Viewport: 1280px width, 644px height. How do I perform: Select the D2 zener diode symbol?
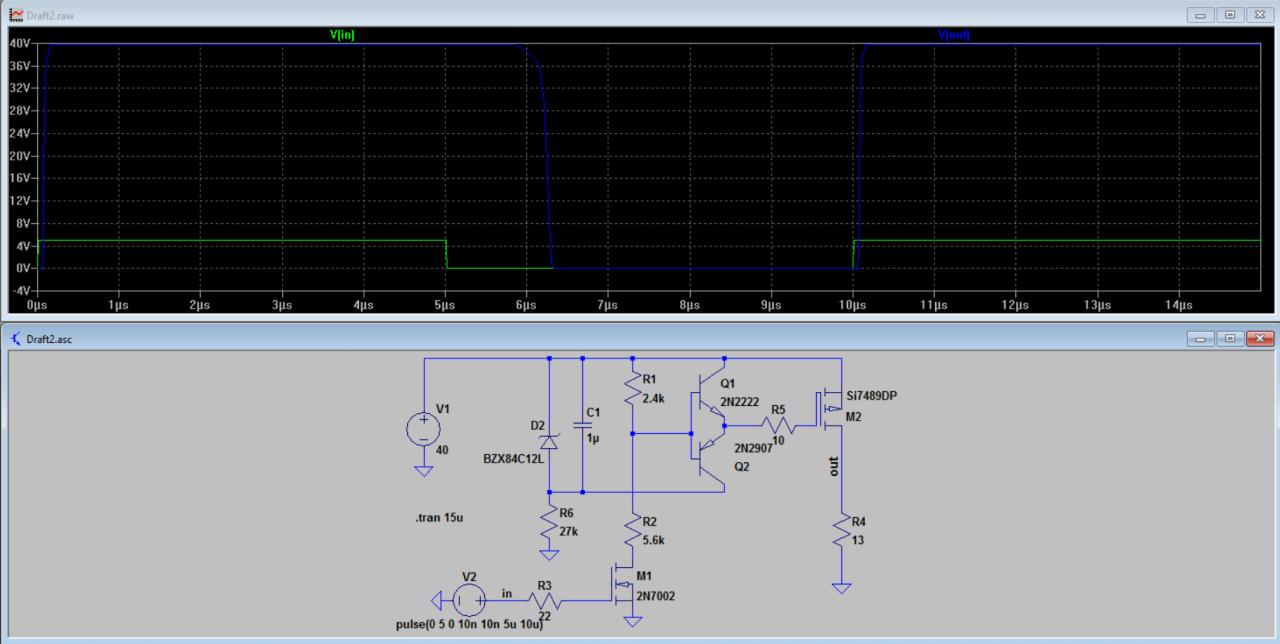pyautogui.click(x=549, y=441)
